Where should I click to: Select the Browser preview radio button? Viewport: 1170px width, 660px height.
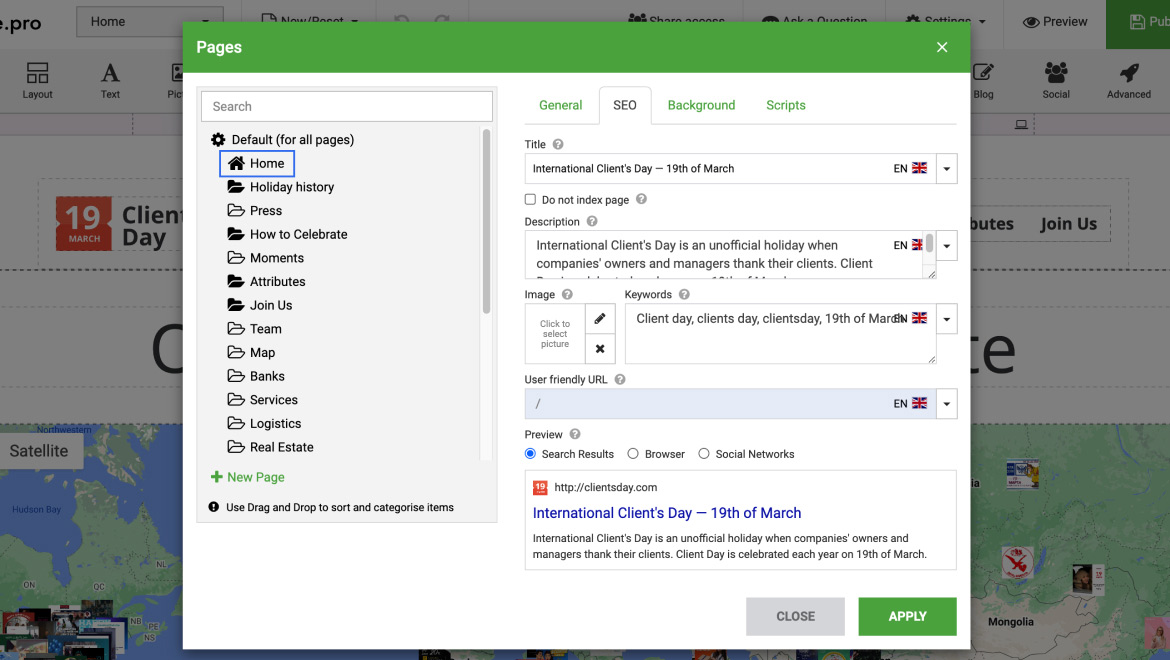coord(633,454)
